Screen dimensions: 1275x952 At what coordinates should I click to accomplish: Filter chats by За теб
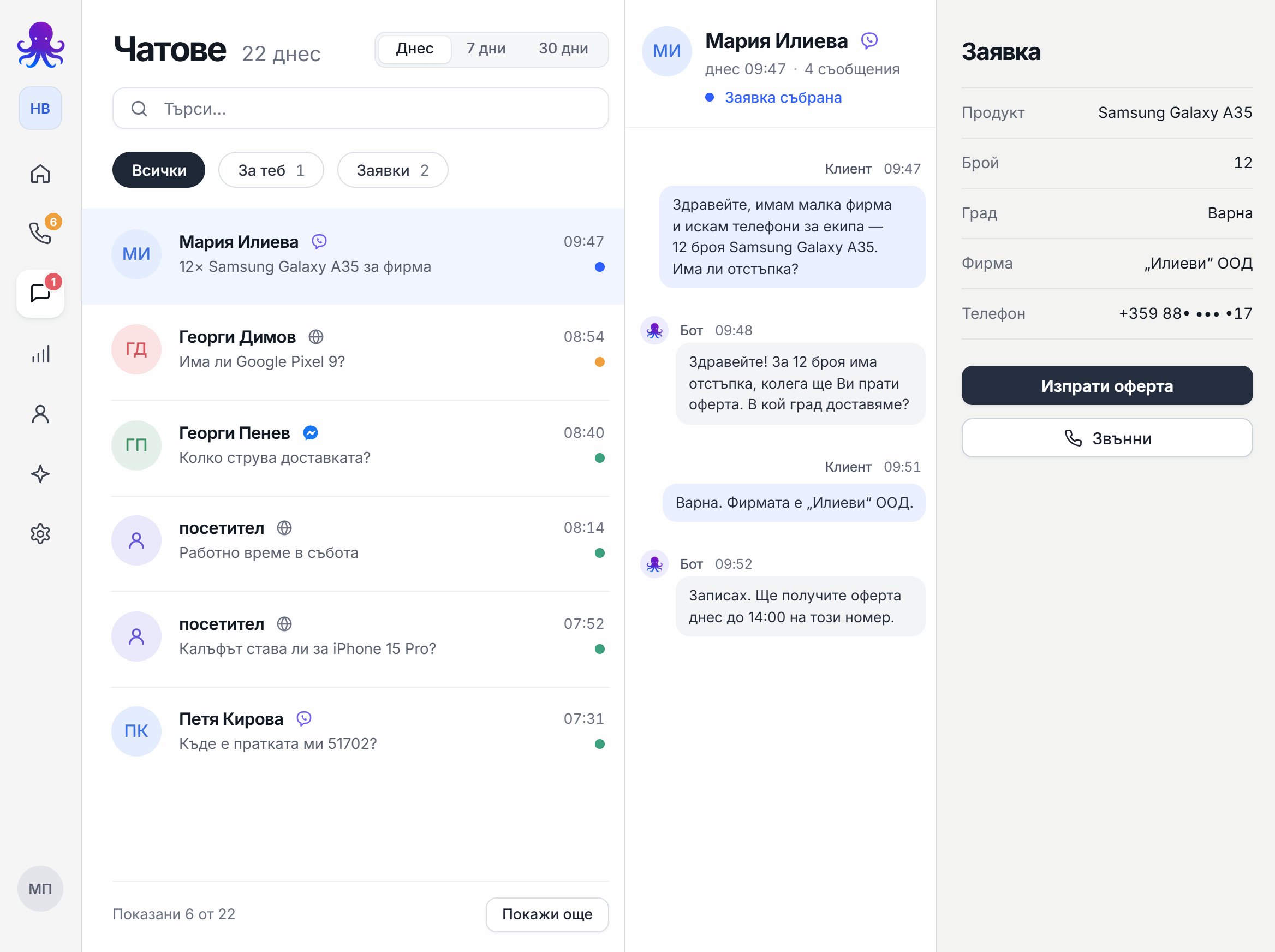click(271, 170)
